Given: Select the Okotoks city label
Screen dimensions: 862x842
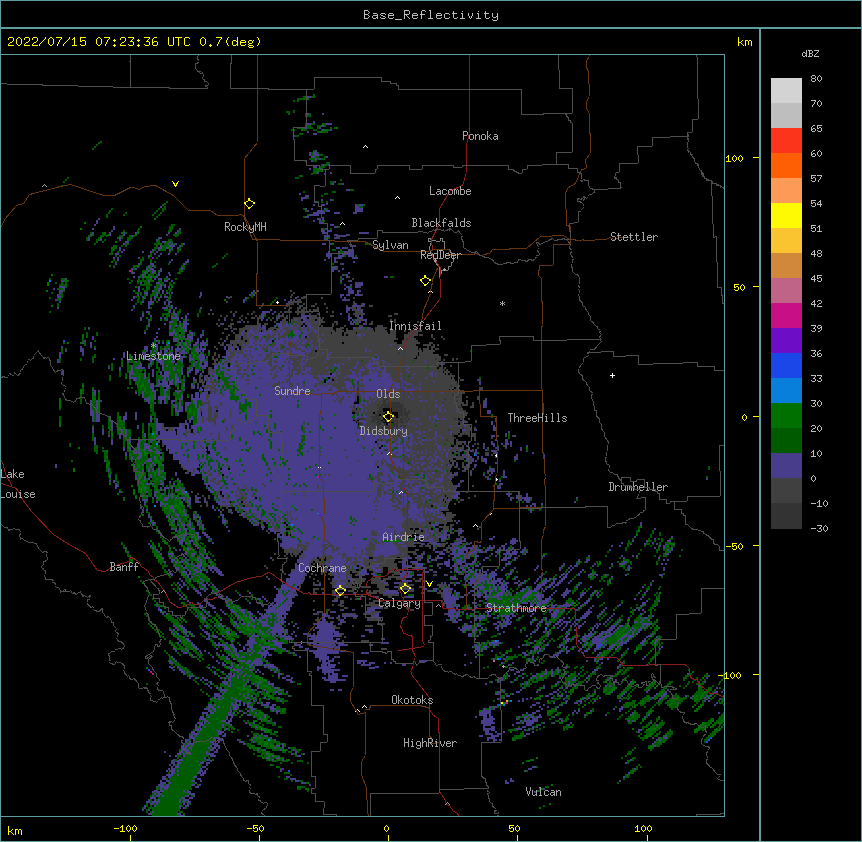Looking at the screenshot, I should pos(412,700).
